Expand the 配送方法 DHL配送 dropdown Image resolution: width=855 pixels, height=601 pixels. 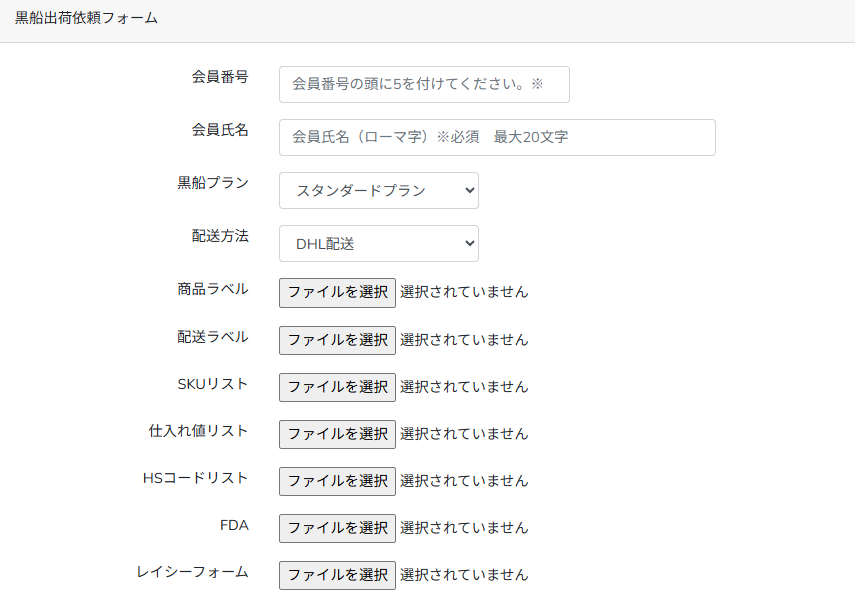[378, 244]
